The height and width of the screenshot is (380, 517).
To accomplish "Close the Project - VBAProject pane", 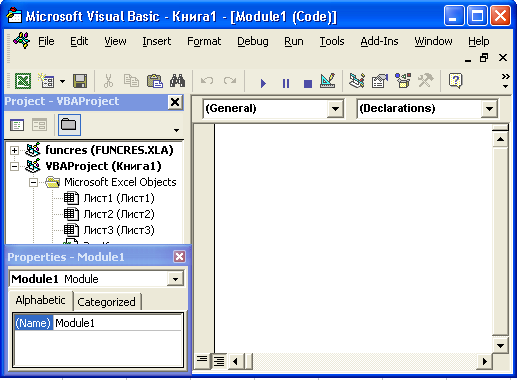I will click(x=175, y=102).
